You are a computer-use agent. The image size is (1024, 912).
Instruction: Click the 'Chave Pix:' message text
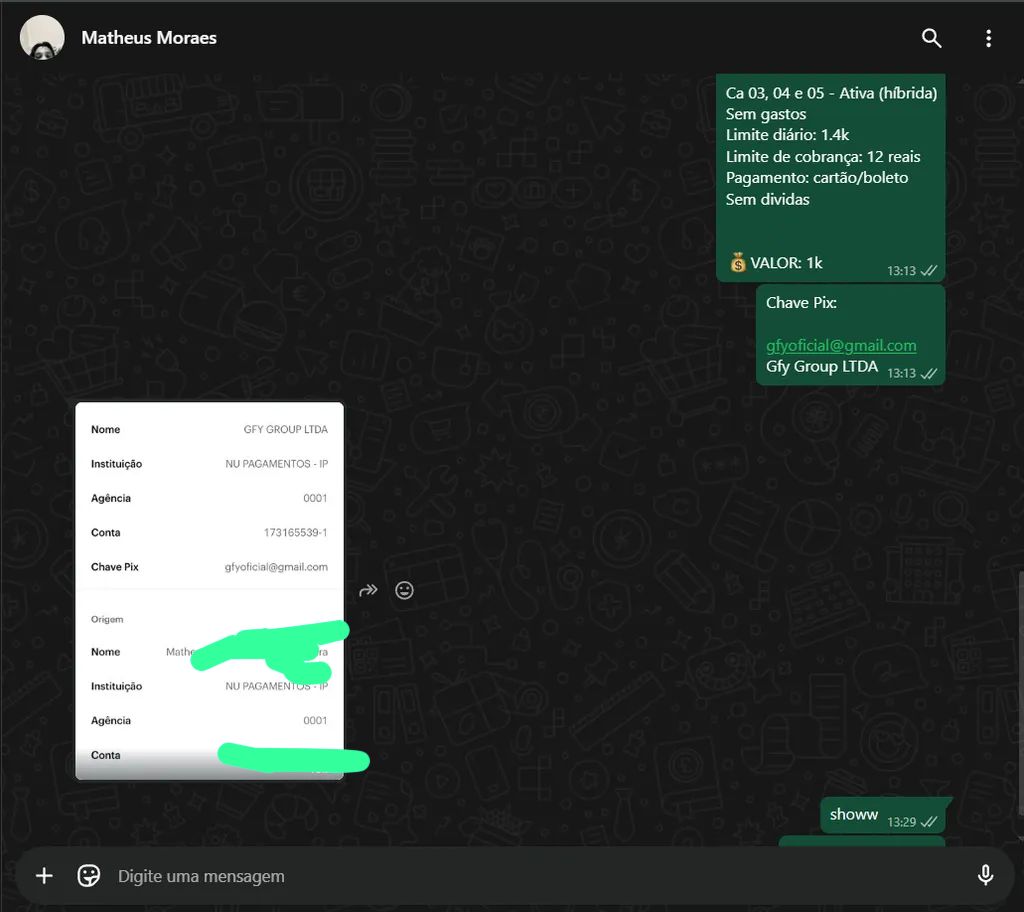801,302
